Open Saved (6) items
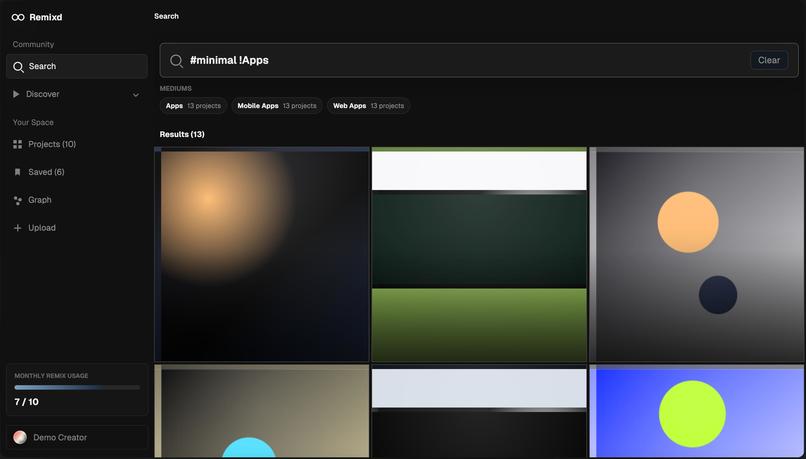The height and width of the screenshot is (459, 806). (77, 172)
